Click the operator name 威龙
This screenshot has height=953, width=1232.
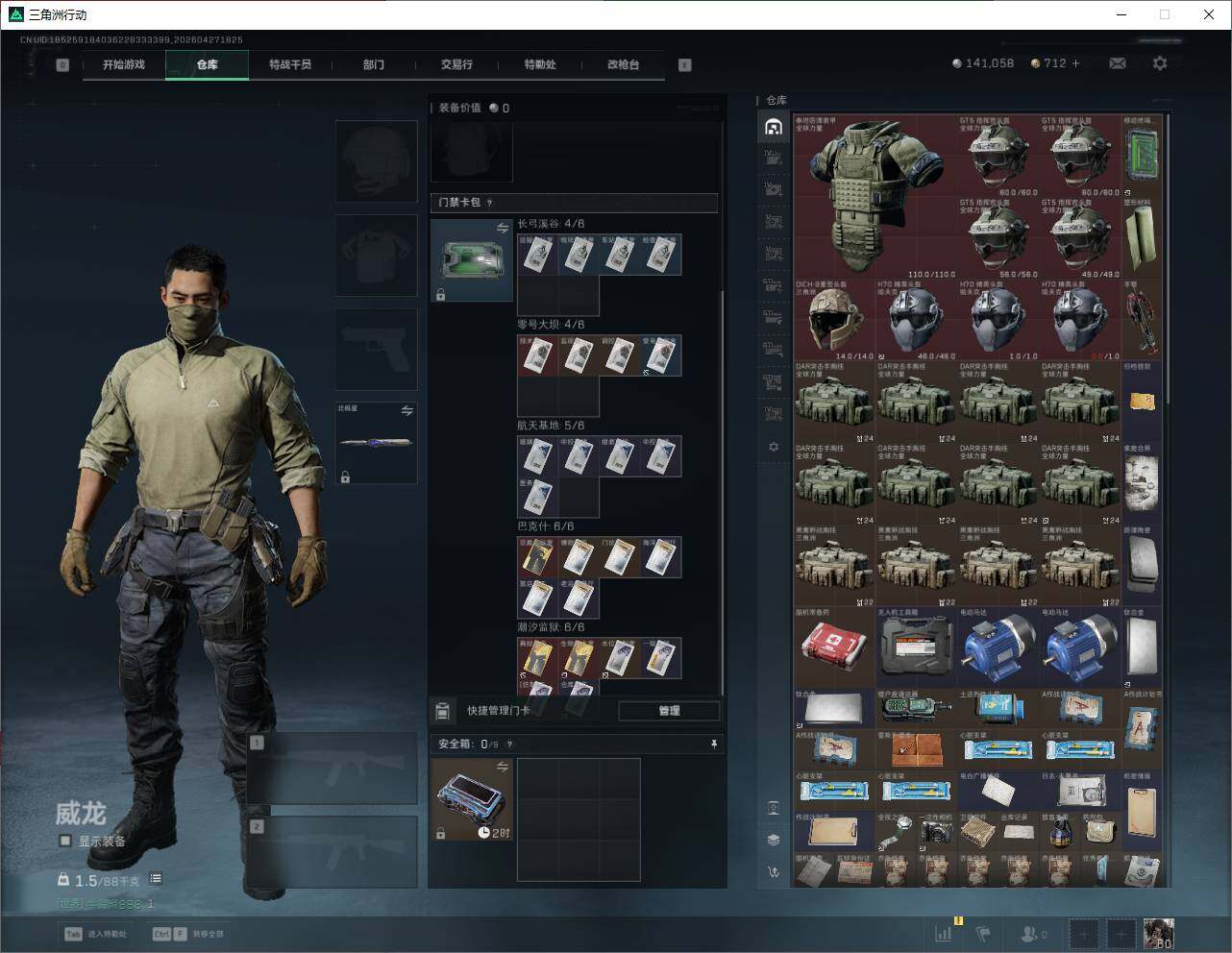tap(81, 813)
